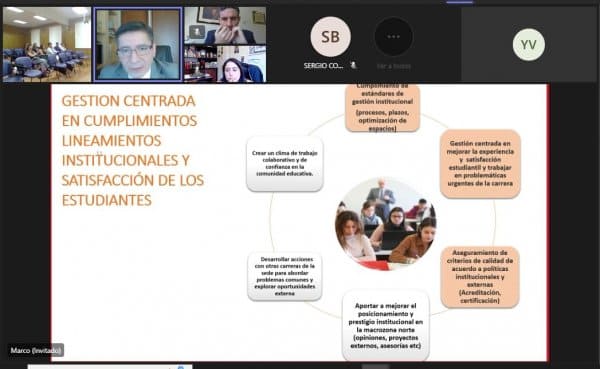Click the 'Marco (Invitado)' presenter name tag
600x369 pixels.
tap(36, 350)
